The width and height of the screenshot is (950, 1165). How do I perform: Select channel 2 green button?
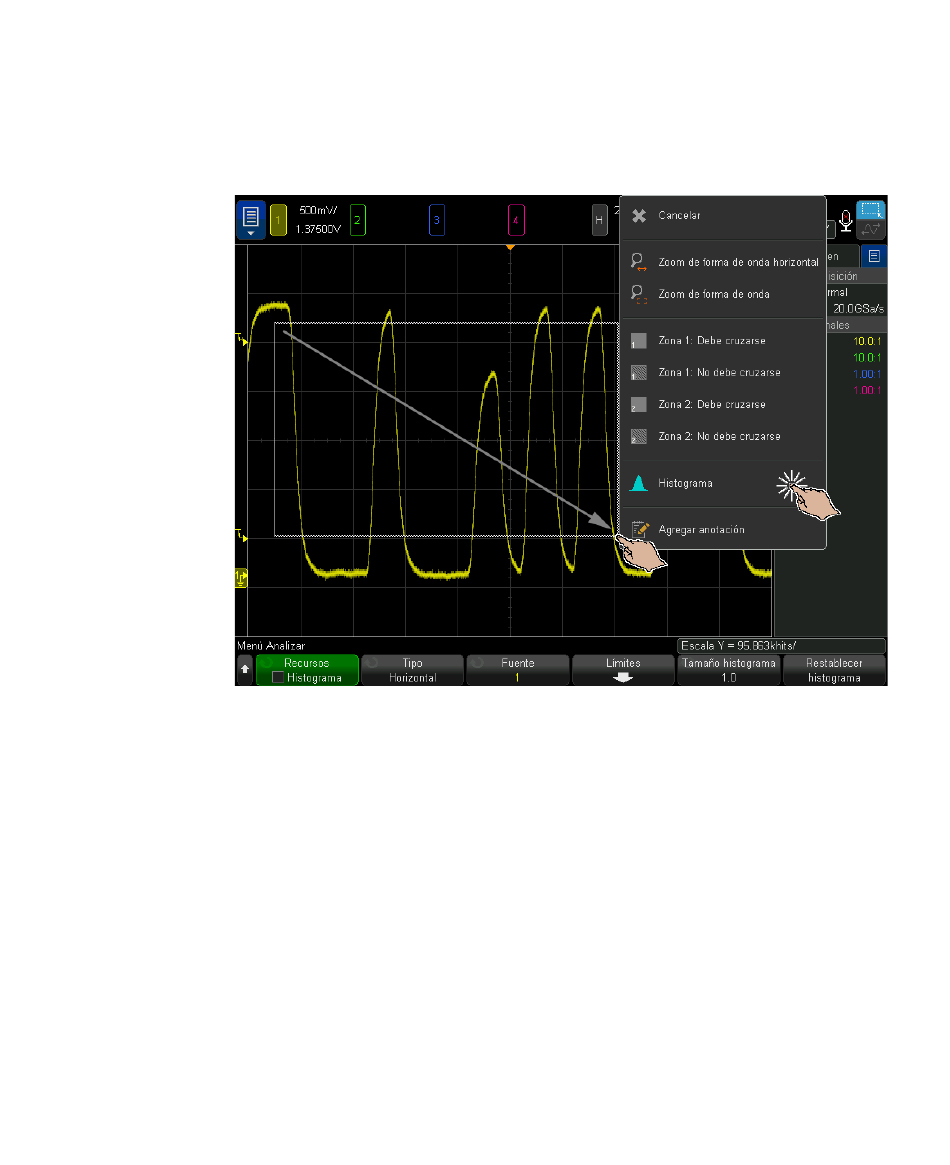pyautogui.click(x=357, y=220)
